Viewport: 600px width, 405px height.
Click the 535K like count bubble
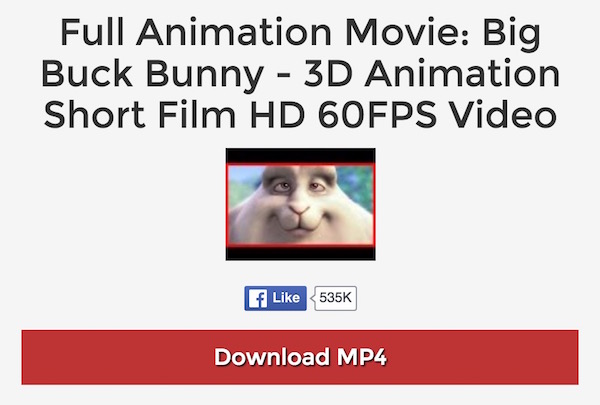(335, 298)
